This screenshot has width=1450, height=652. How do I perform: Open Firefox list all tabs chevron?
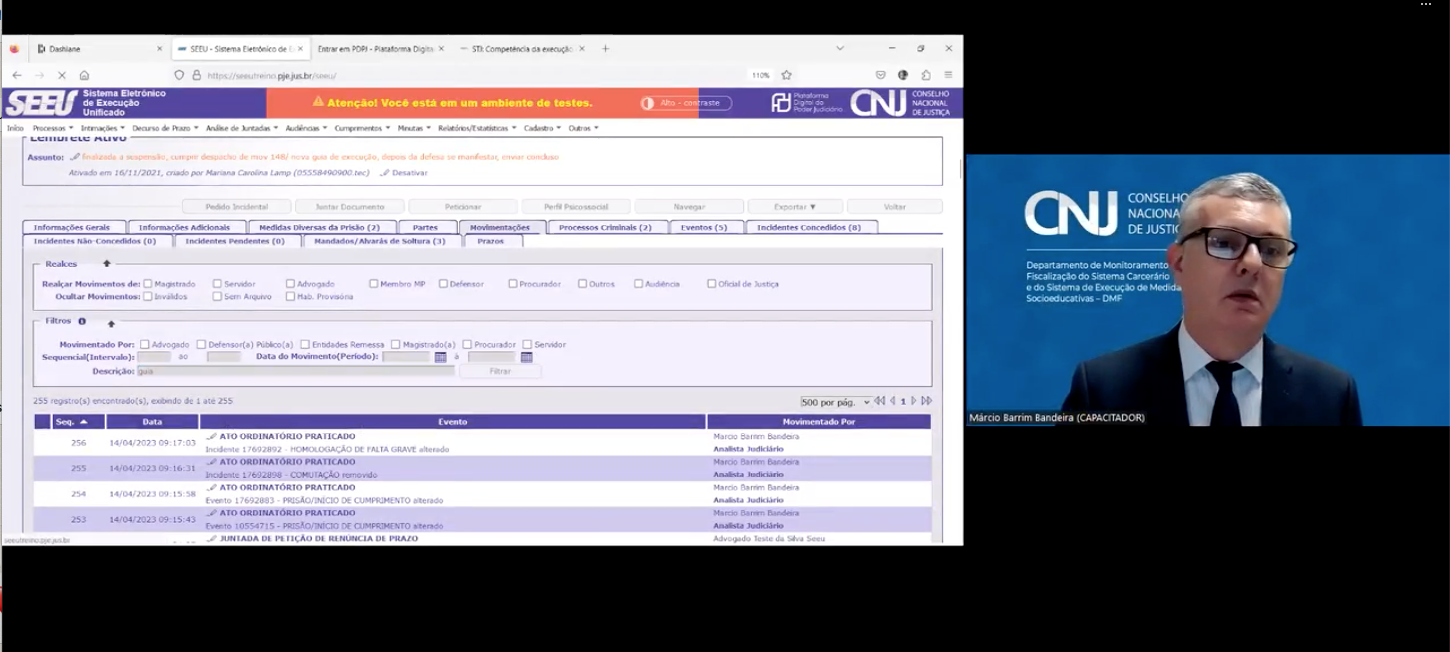pos(840,48)
